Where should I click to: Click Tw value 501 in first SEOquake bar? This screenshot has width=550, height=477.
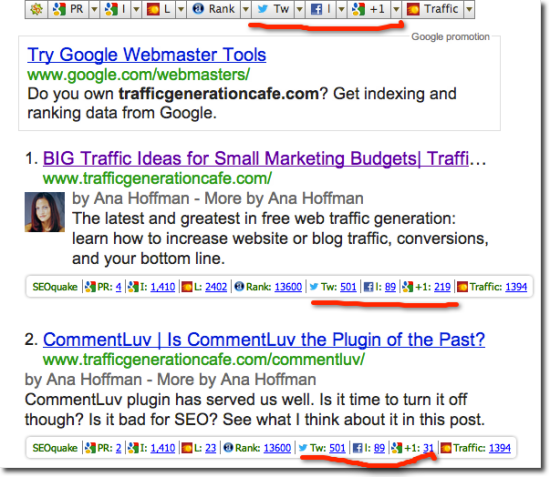click(x=348, y=287)
